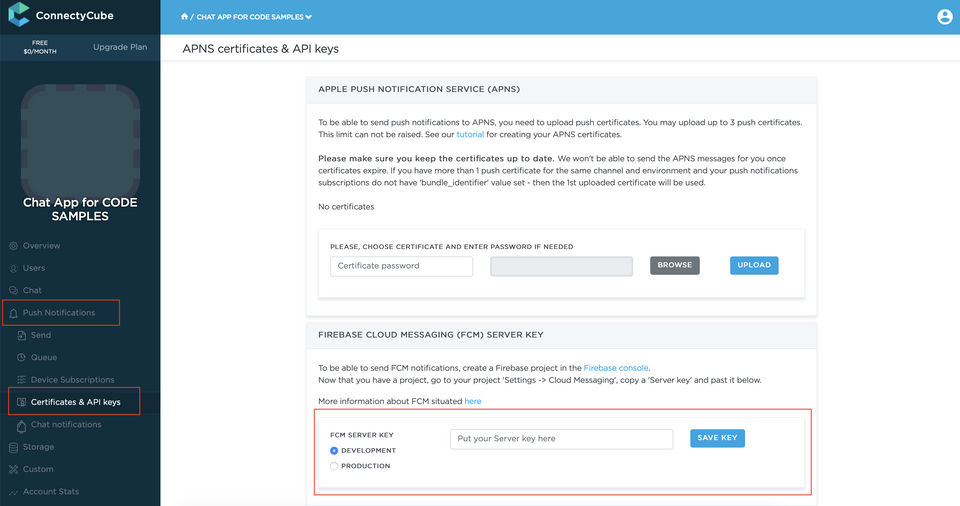The width and height of the screenshot is (960, 506).
Task: Click the app logo placeholder thumbnail
Action: click(x=80, y=142)
